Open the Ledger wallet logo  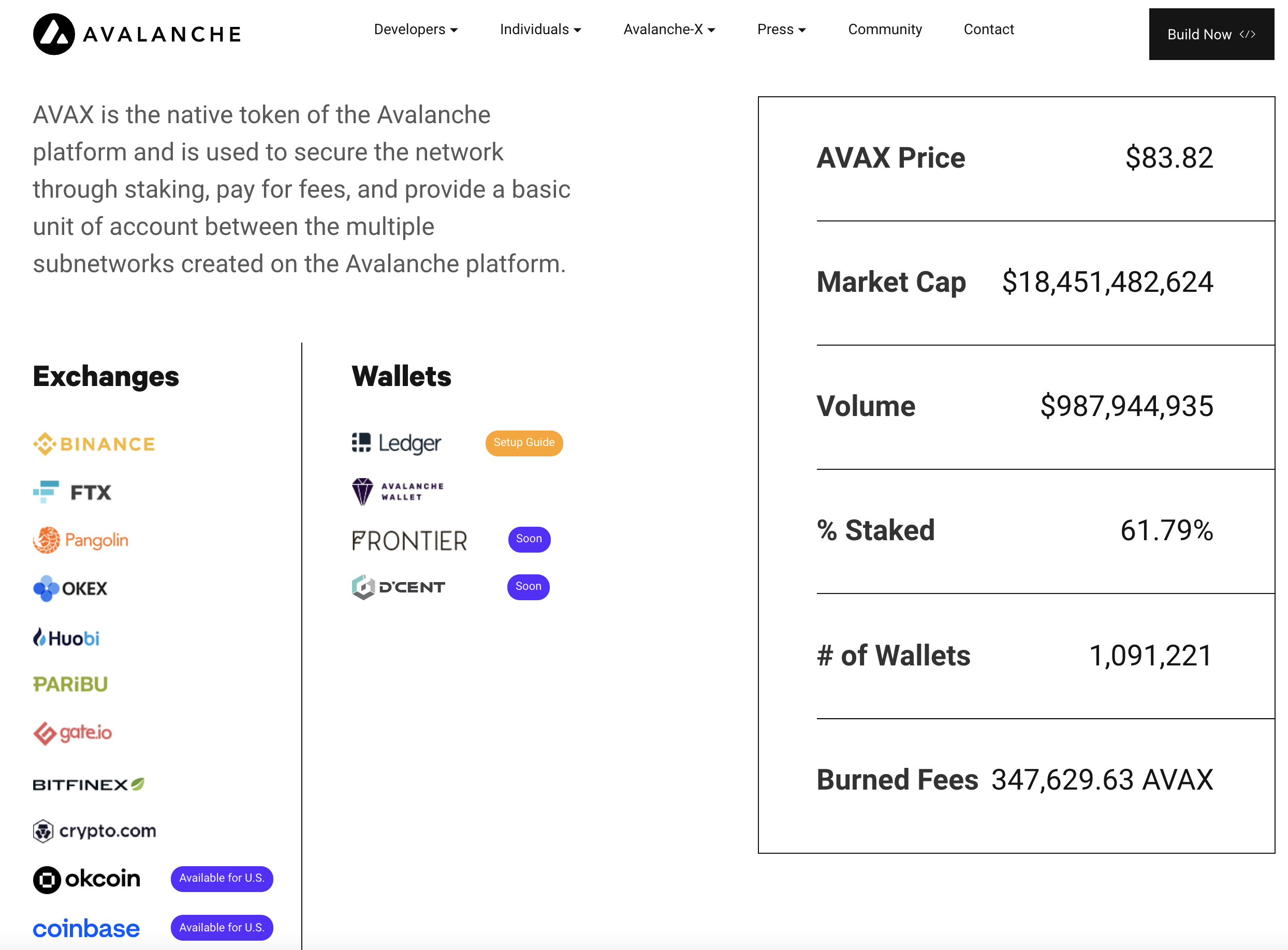click(397, 443)
